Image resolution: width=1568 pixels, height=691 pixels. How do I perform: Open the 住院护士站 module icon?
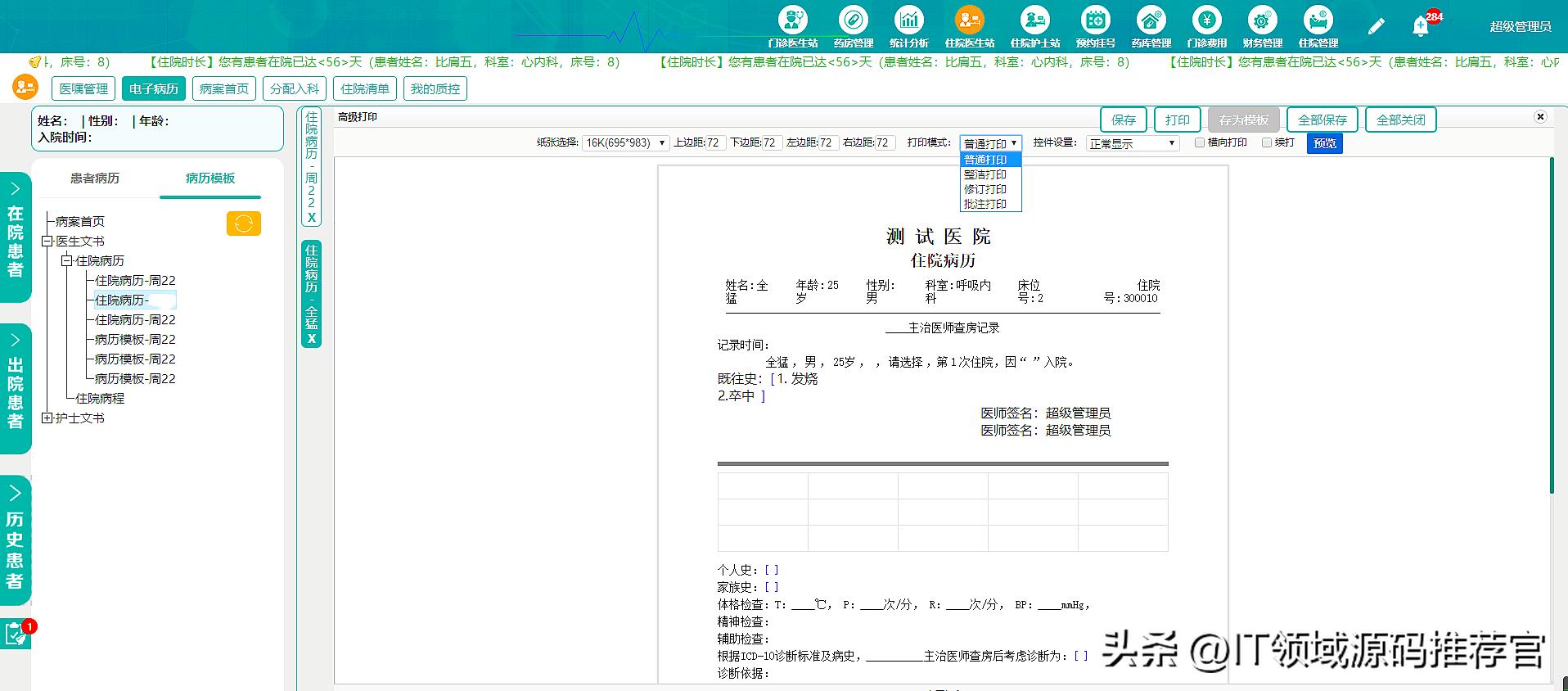click(1034, 25)
